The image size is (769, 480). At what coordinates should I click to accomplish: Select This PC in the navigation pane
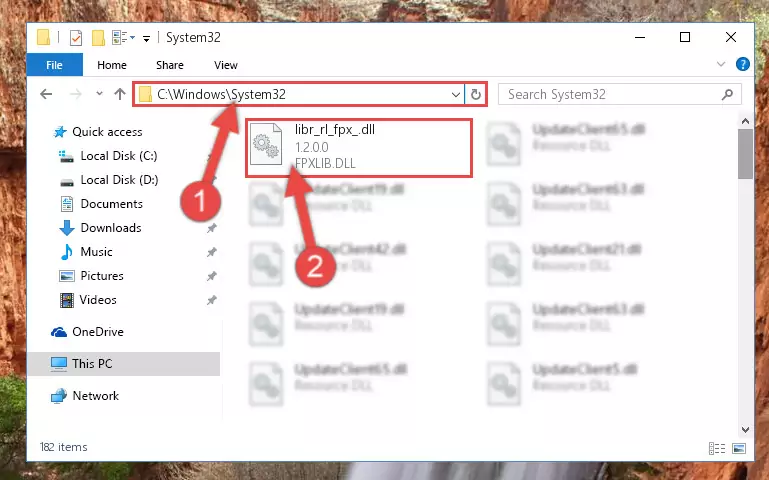click(x=124, y=364)
